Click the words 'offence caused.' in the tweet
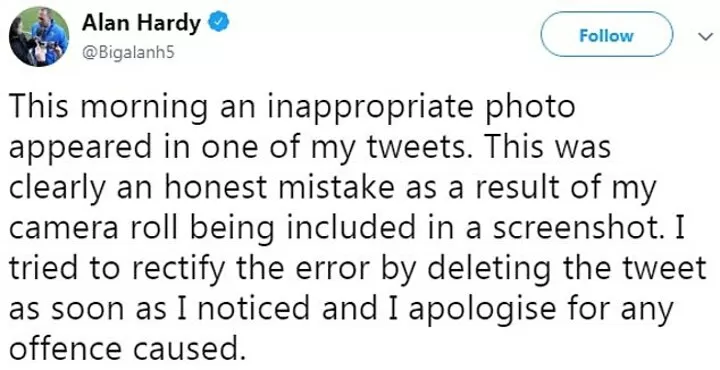This screenshot has height=370, width=720. (x=124, y=349)
